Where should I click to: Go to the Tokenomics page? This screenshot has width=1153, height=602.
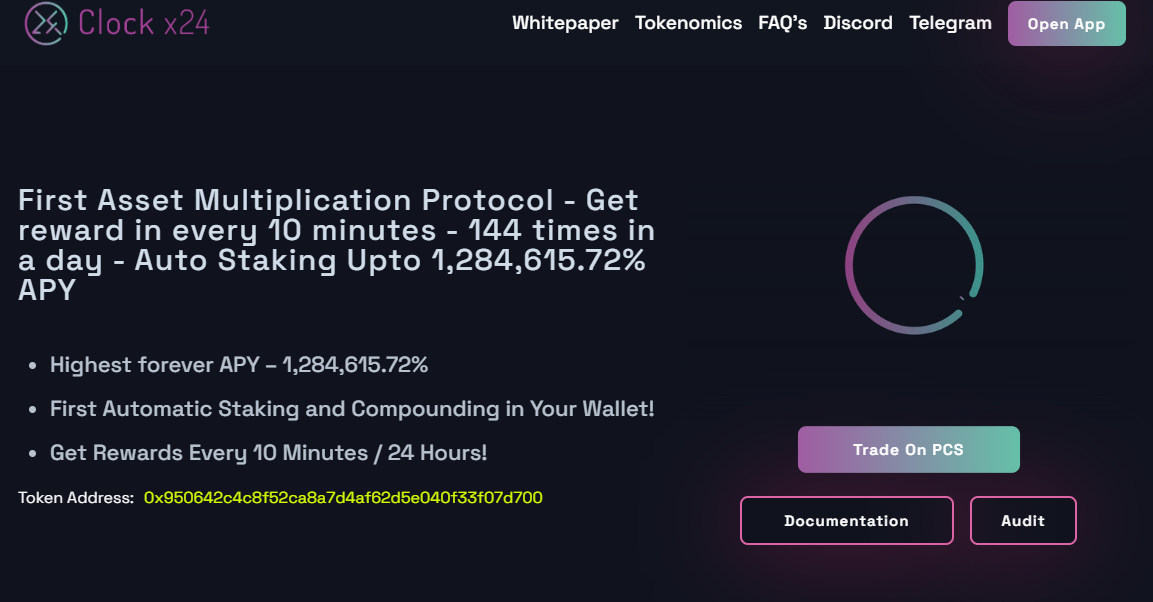pyautogui.click(x=688, y=23)
